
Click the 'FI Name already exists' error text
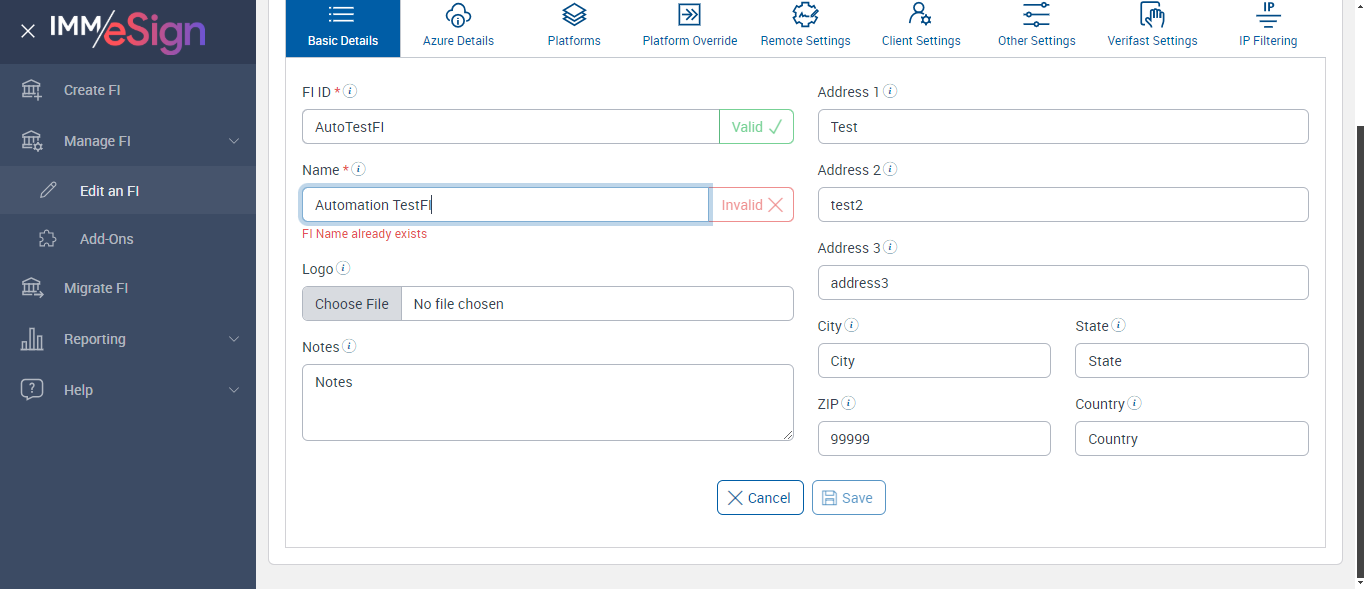[365, 234]
